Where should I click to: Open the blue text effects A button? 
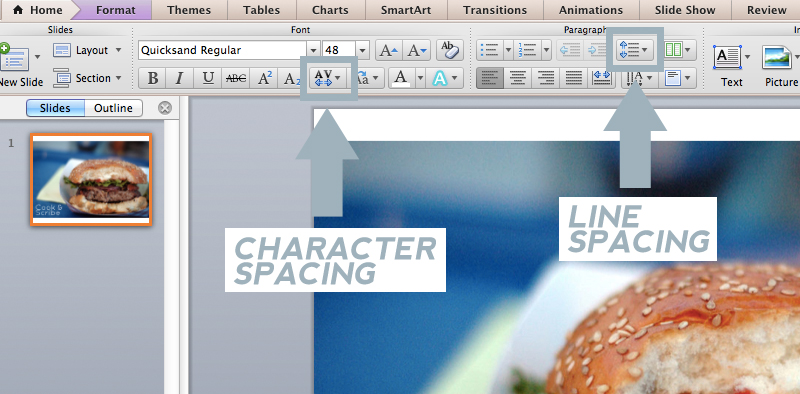pos(445,78)
